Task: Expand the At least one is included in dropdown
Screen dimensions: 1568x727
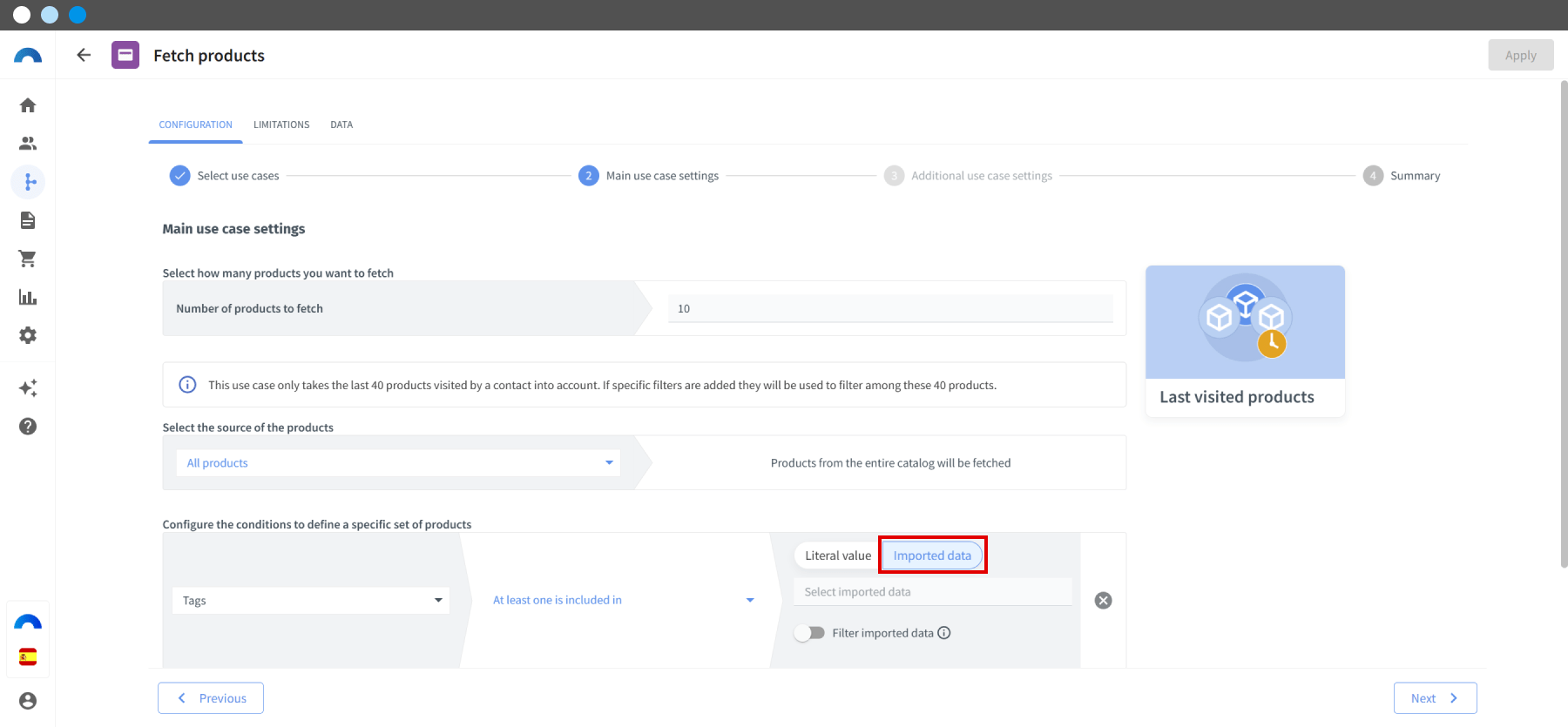Action: (623, 600)
